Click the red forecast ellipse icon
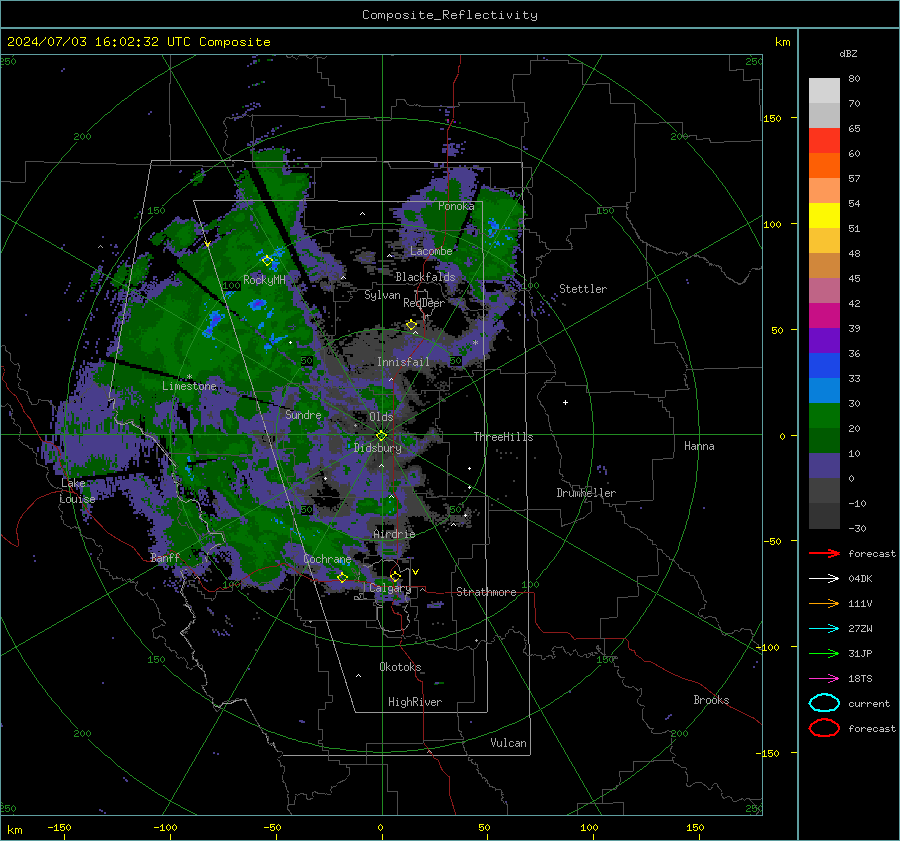Viewport: 900px width, 841px height. click(824, 728)
